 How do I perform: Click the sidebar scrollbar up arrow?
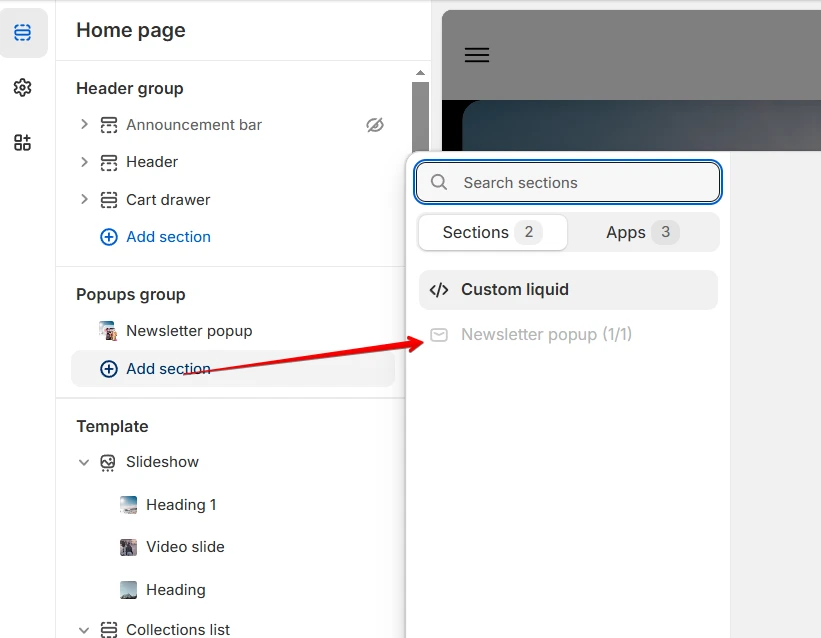(x=420, y=73)
